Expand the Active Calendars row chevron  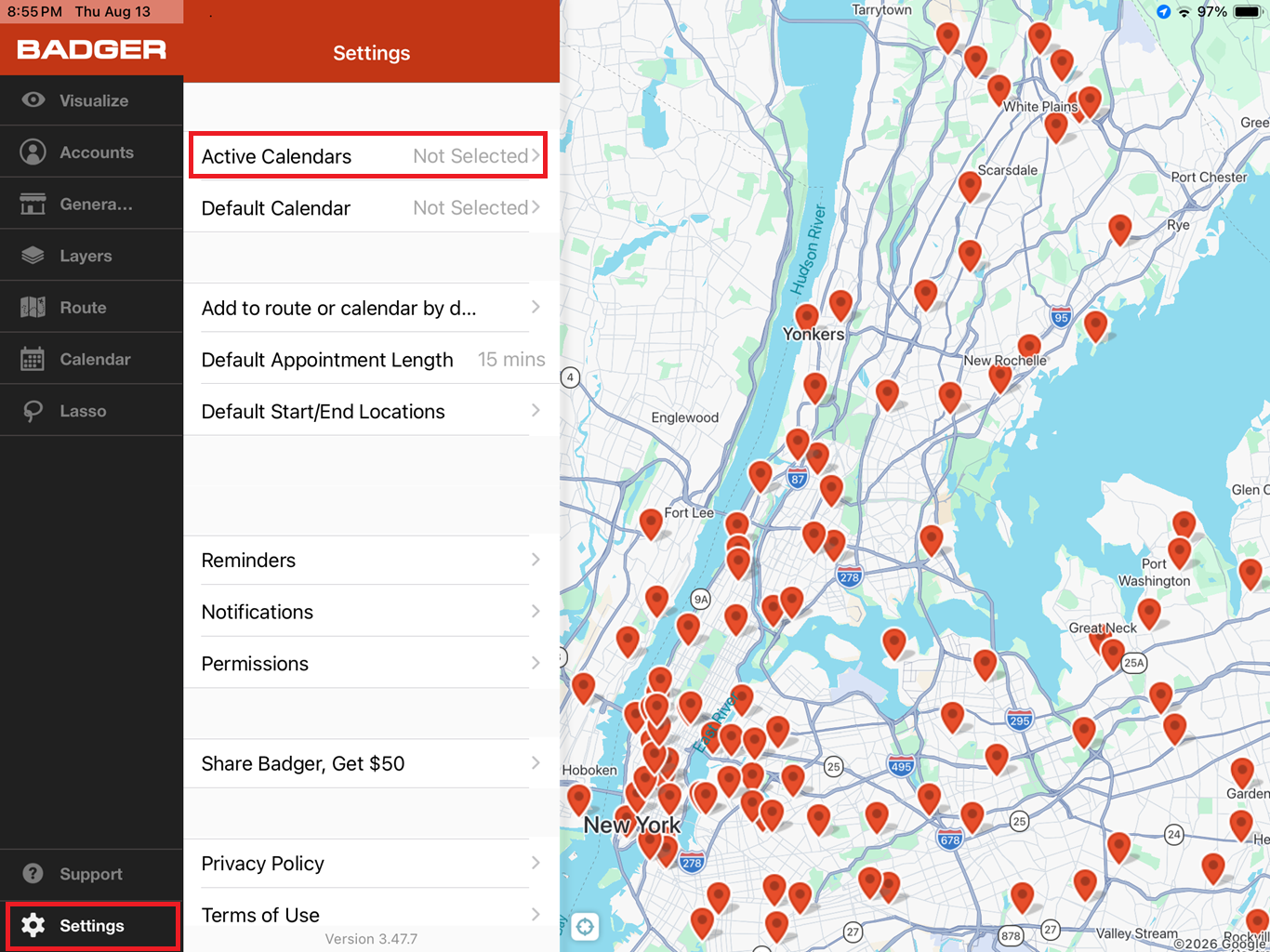click(536, 155)
